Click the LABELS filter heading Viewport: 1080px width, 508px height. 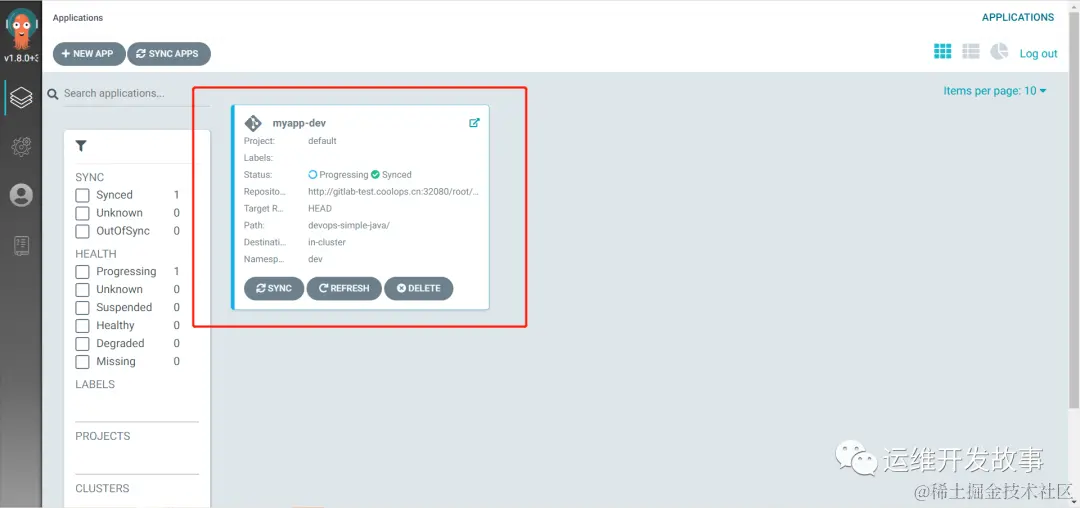[95, 384]
